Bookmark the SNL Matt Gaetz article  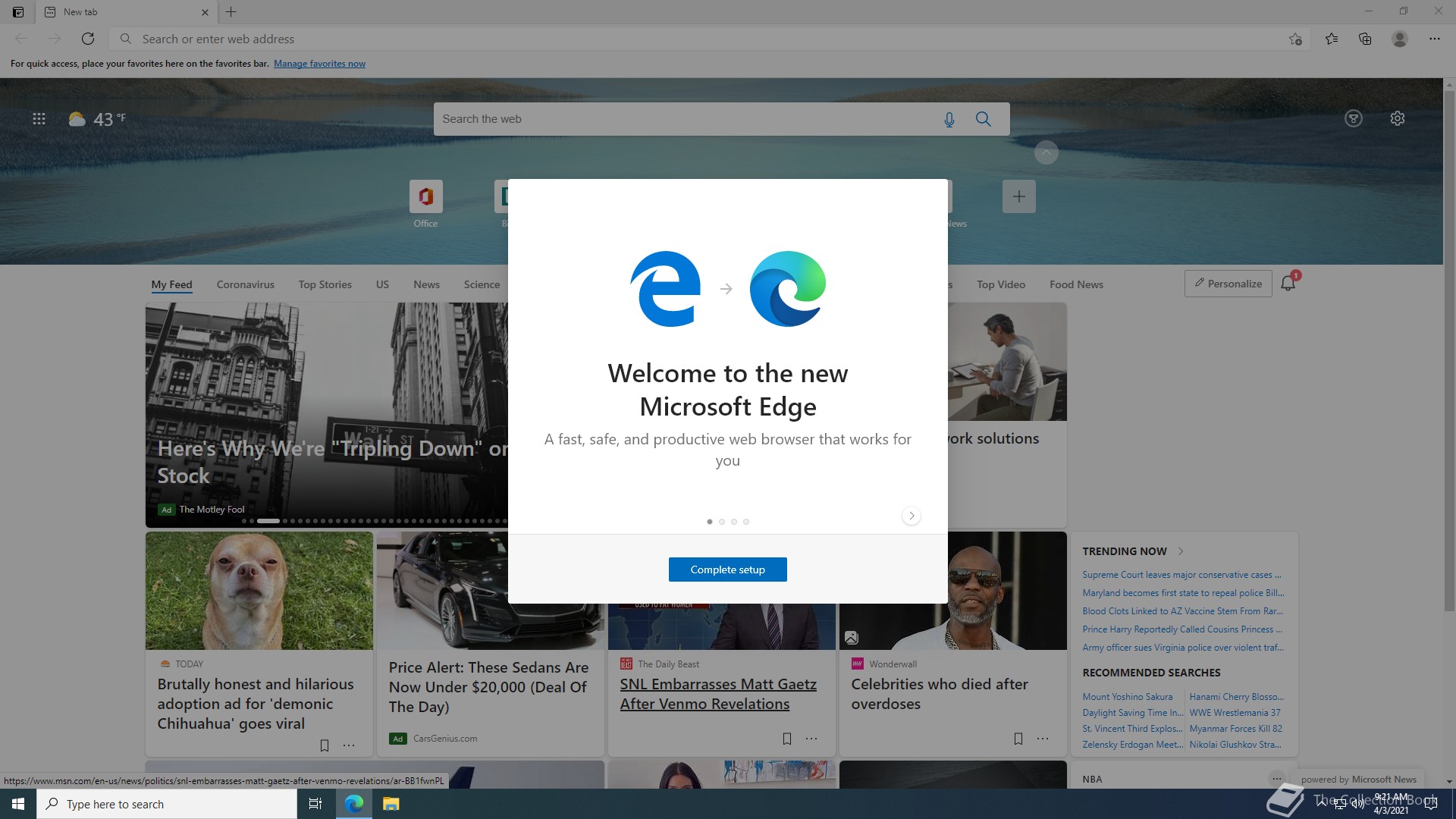pyautogui.click(x=787, y=739)
